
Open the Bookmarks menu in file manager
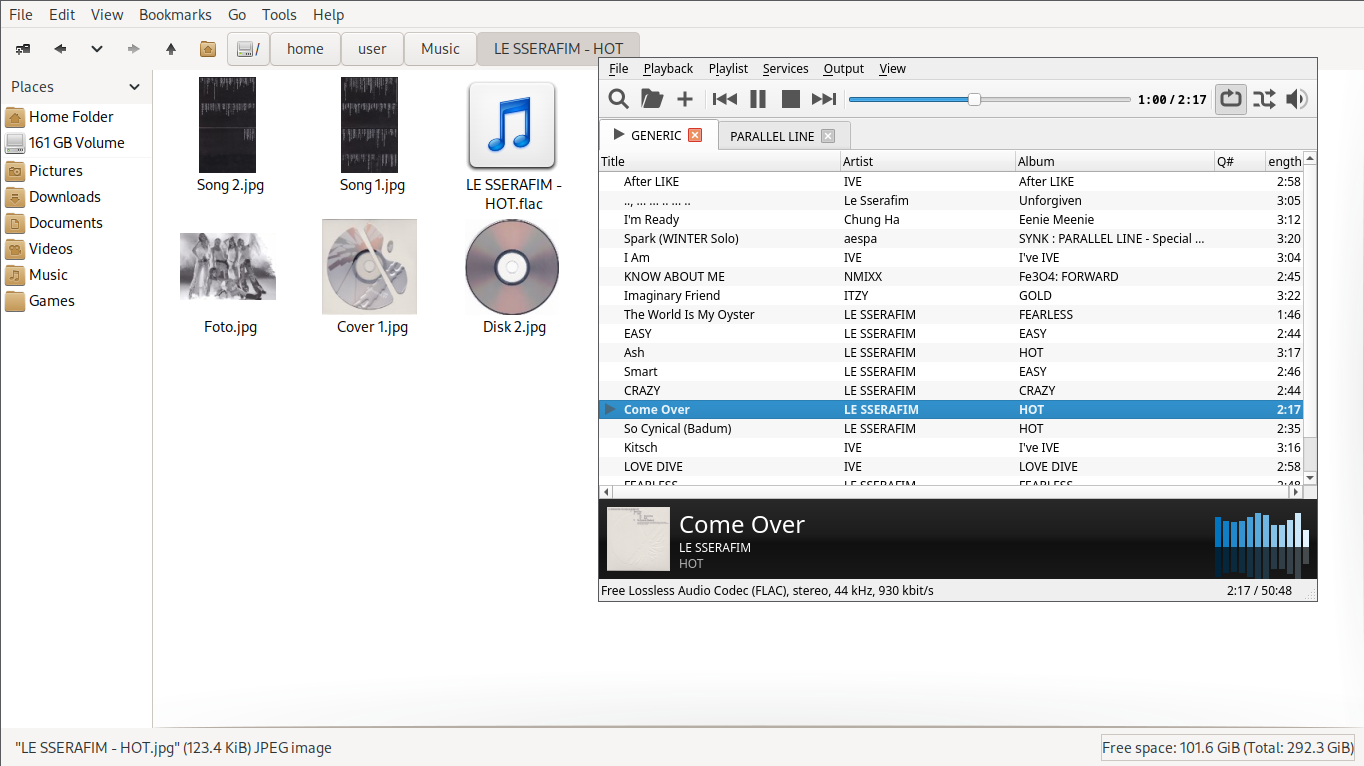coord(175,15)
